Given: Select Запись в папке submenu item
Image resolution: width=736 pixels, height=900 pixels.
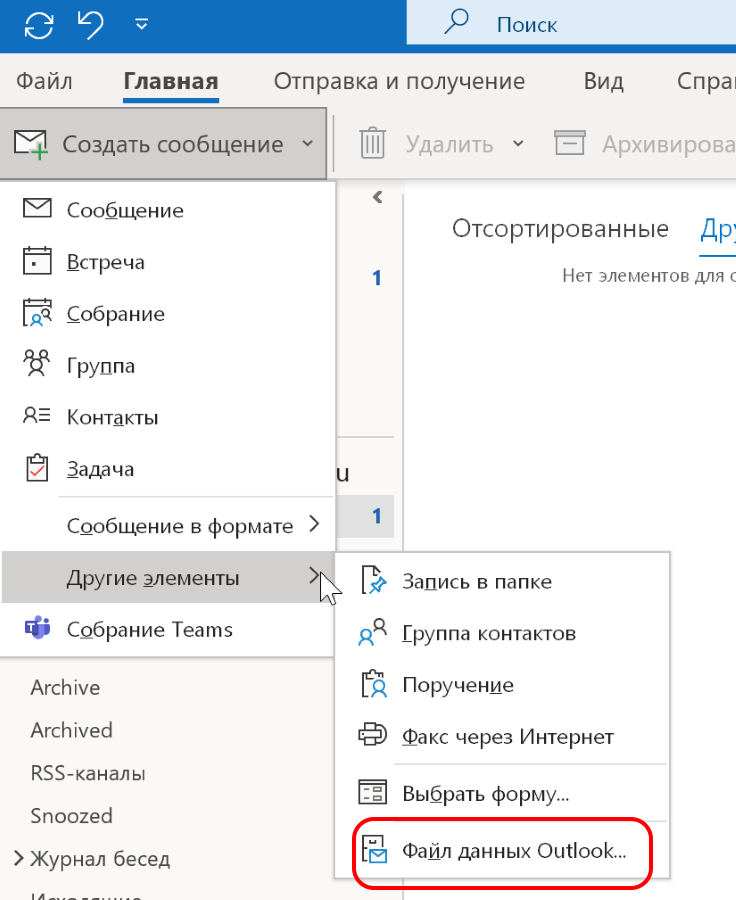Looking at the screenshot, I should 502,581.
